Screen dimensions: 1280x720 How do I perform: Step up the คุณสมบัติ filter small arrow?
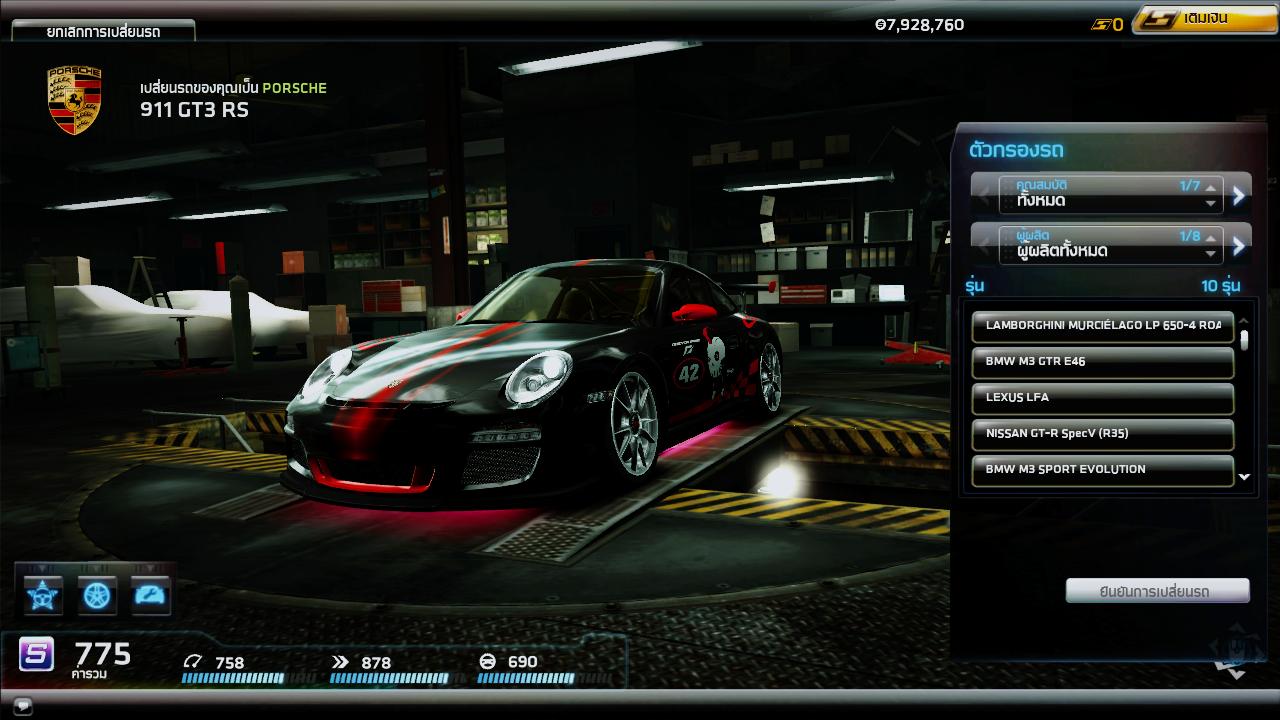(x=1211, y=187)
